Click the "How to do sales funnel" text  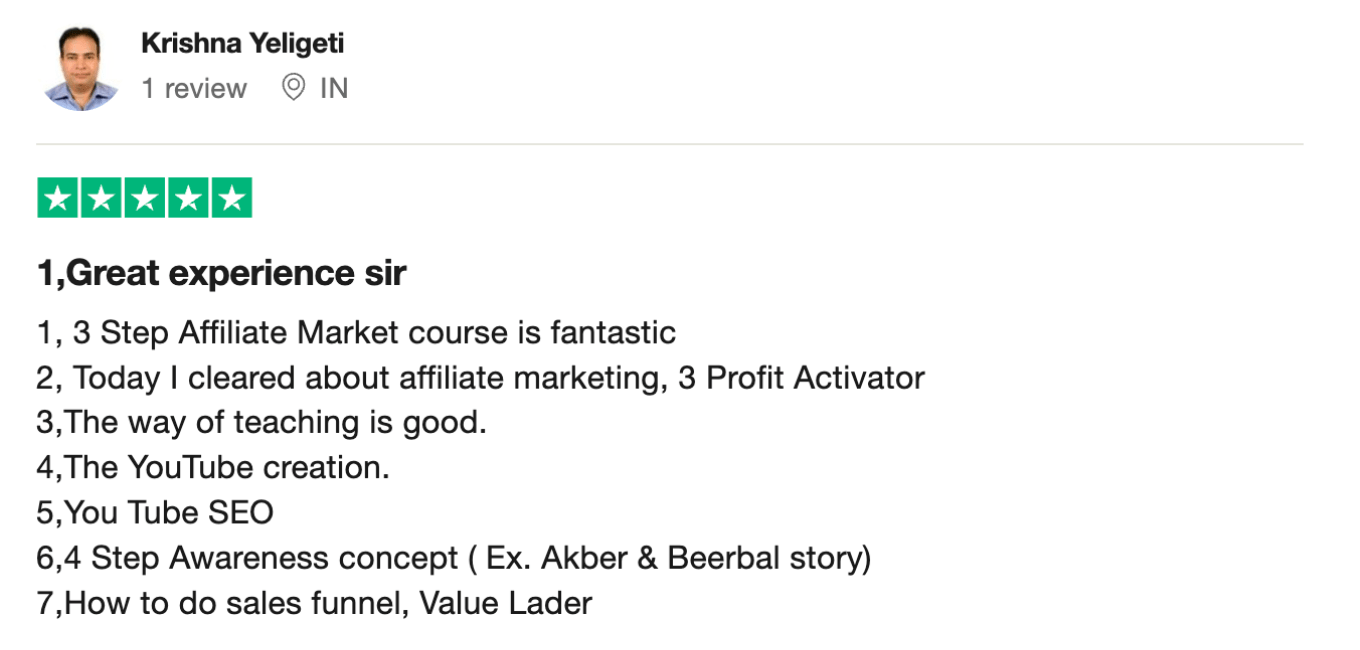tap(232, 603)
